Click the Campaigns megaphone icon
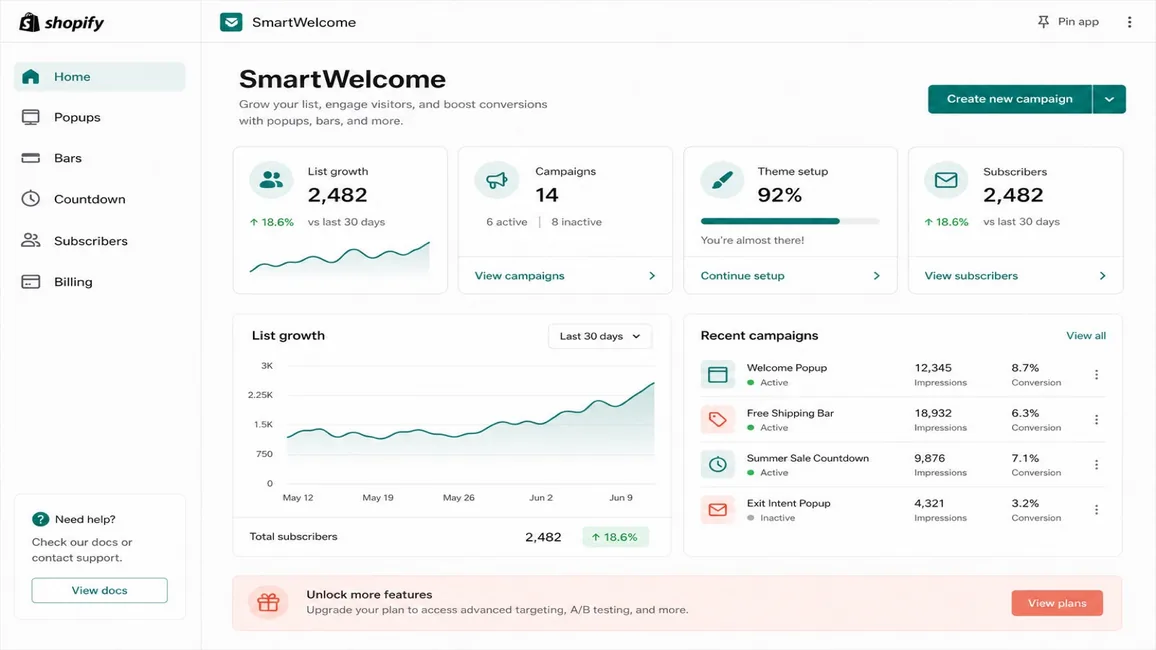The width and height of the screenshot is (1156, 650). (496, 180)
